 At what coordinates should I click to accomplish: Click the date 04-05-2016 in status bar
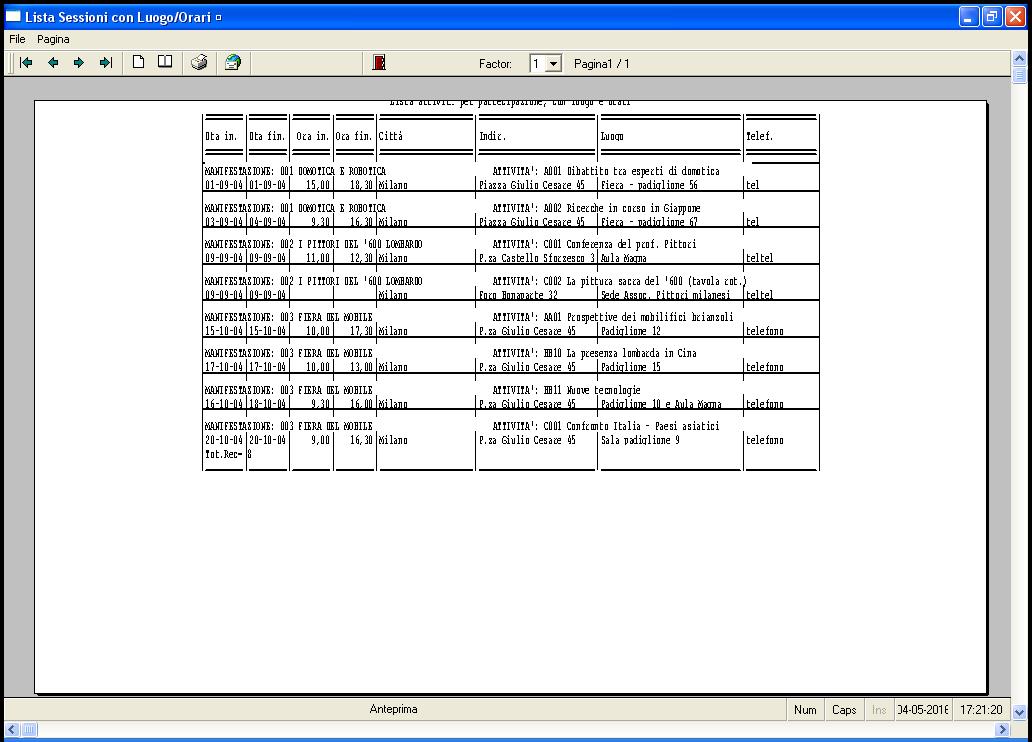(923, 710)
